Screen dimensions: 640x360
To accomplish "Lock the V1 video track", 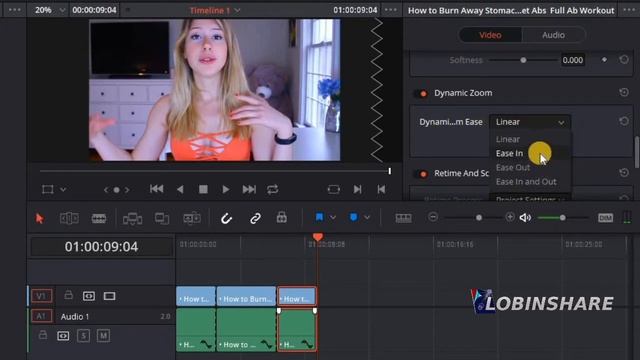I will click(x=69, y=295).
